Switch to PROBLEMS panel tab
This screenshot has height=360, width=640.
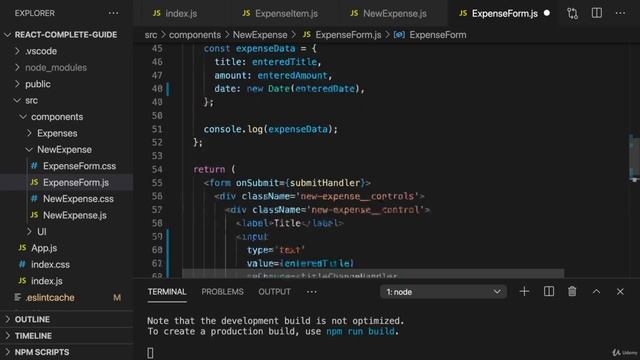222,292
